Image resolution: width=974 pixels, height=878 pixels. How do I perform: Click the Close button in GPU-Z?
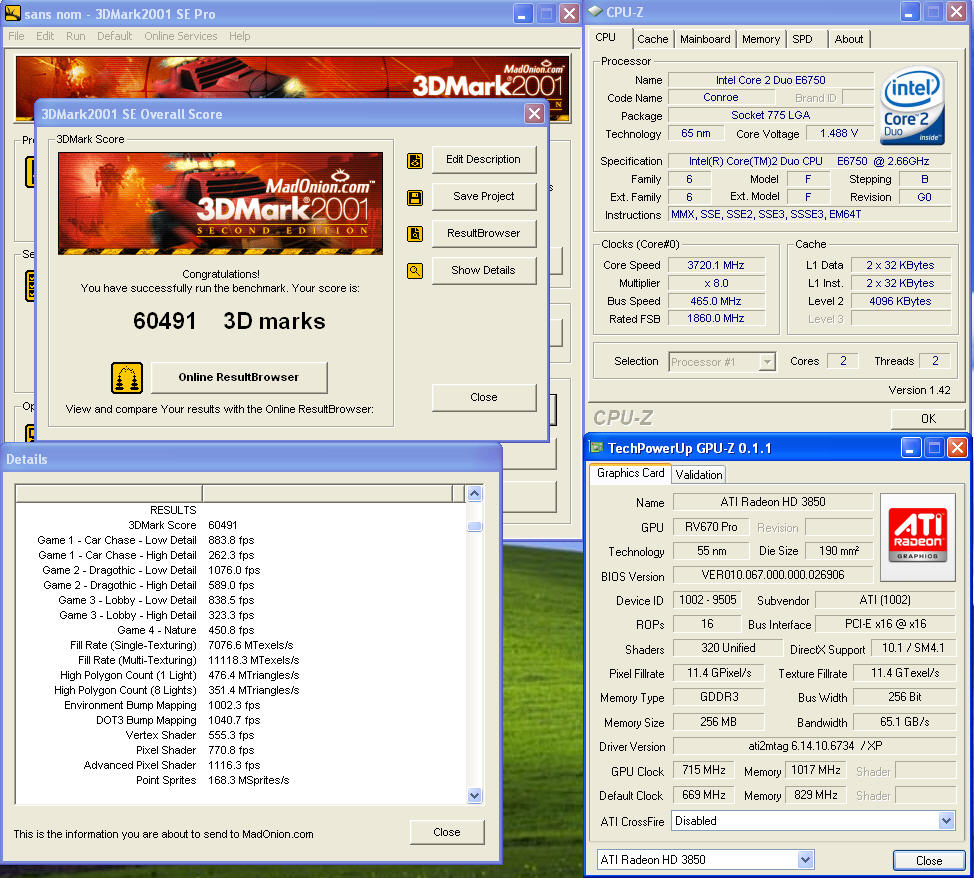(929, 861)
